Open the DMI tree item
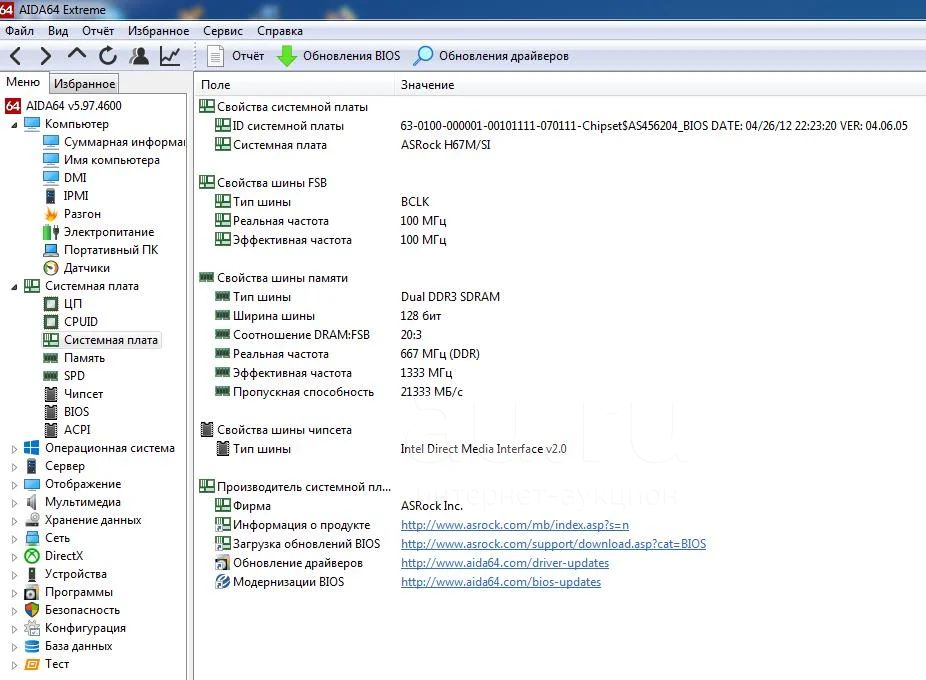Viewport: 926px width, 680px height. coord(75,178)
